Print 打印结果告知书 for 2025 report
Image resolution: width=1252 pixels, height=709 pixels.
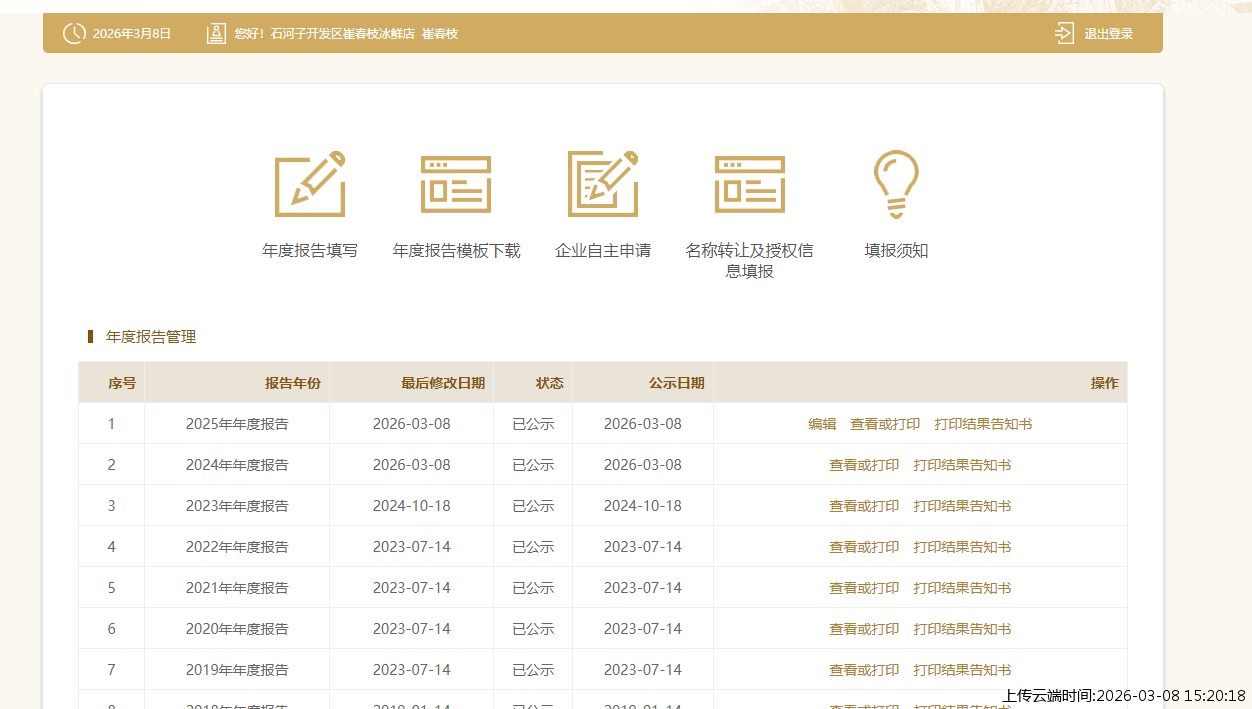click(983, 424)
